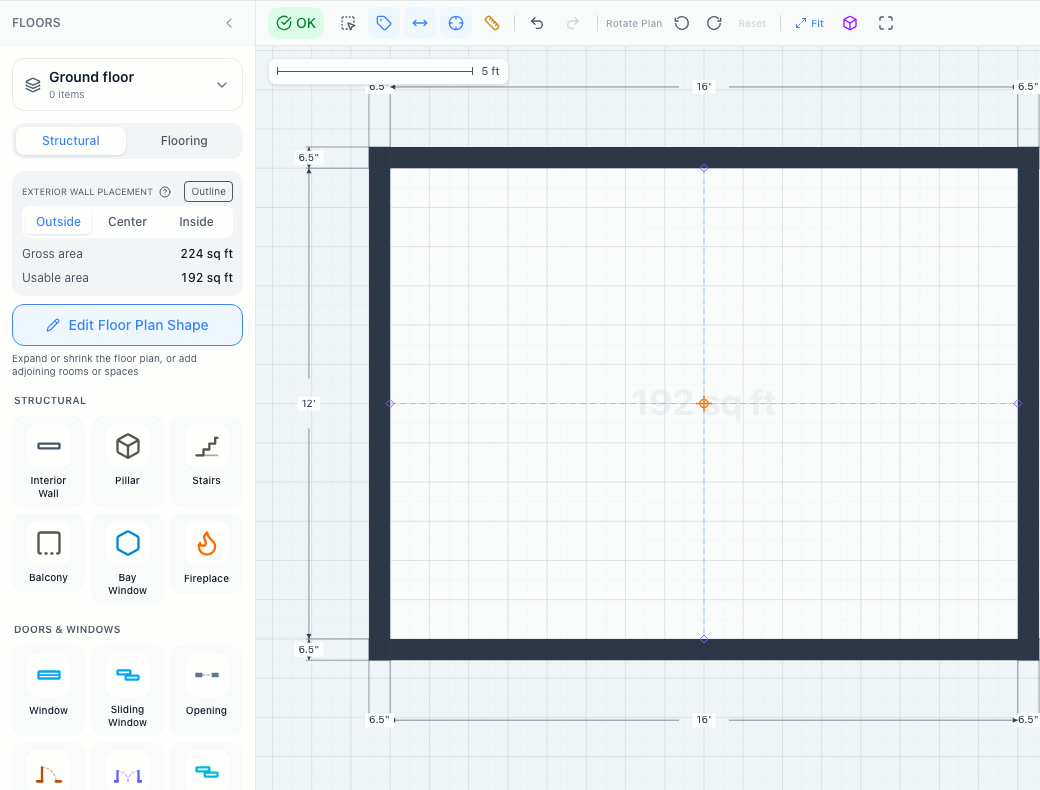Open exterior wall placement help
This screenshot has height=790, width=1040.
(165, 192)
